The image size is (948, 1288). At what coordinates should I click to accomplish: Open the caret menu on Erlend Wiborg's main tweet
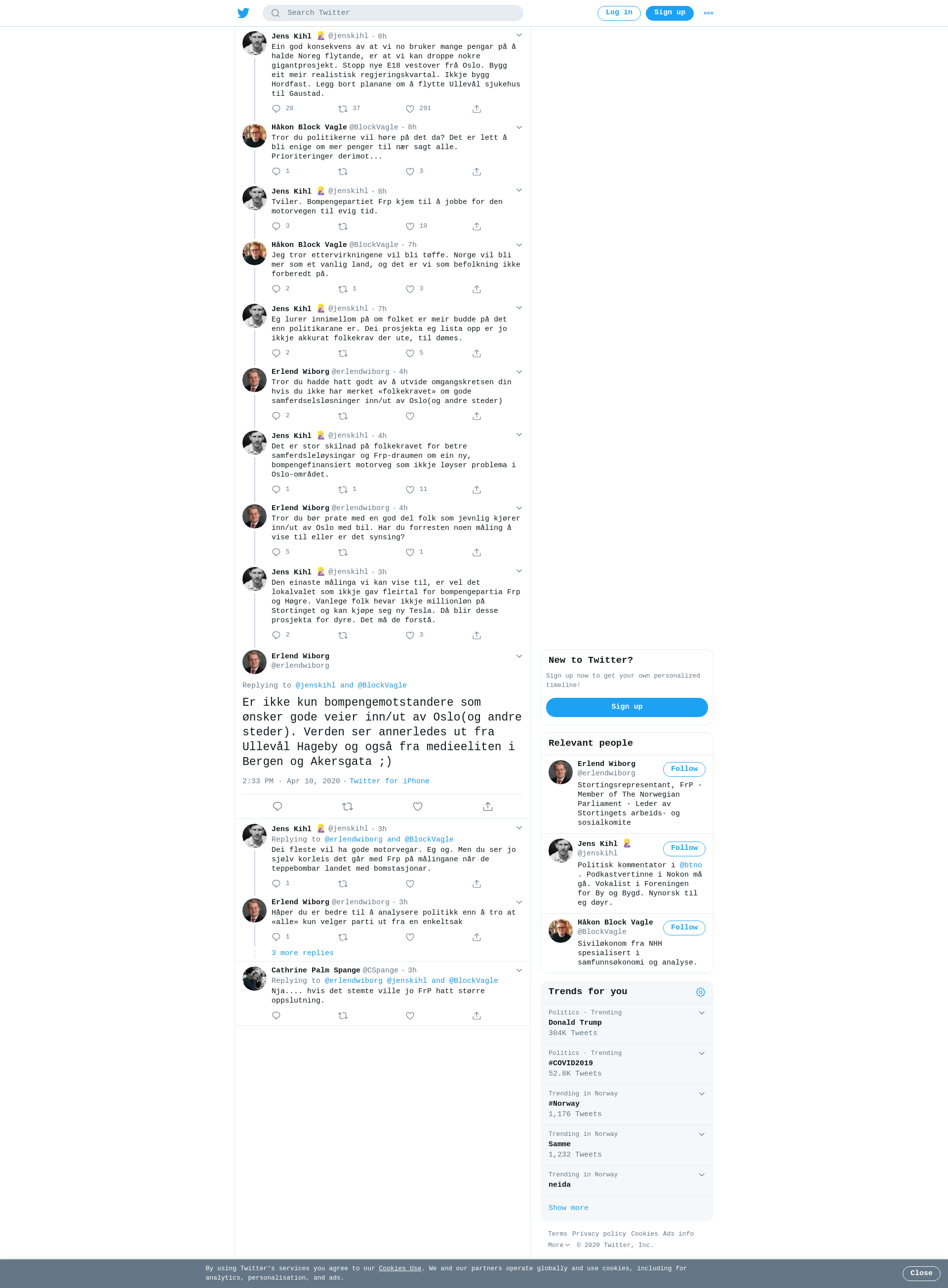click(x=519, y=656)
